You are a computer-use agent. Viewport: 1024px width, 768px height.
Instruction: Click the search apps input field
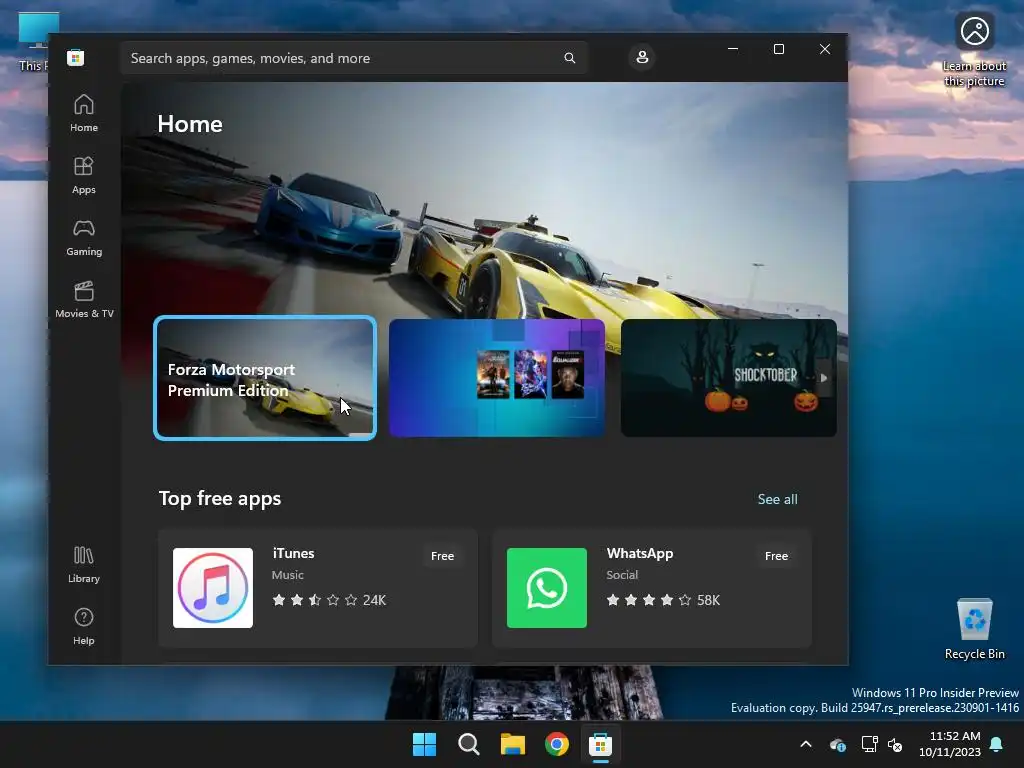[x=353, y=58]
